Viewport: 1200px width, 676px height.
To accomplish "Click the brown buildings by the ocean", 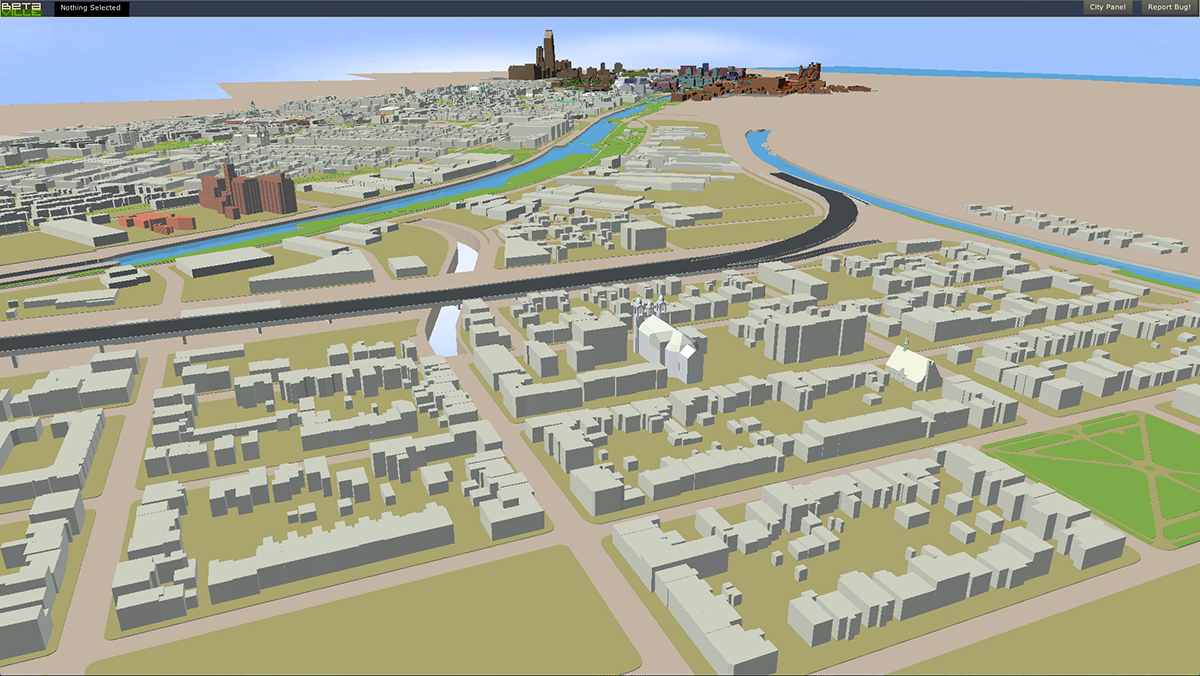I will coord(808,76).
